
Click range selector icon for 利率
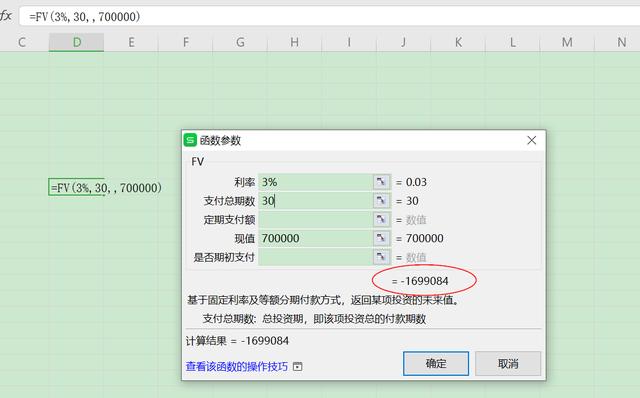point(381,182)
